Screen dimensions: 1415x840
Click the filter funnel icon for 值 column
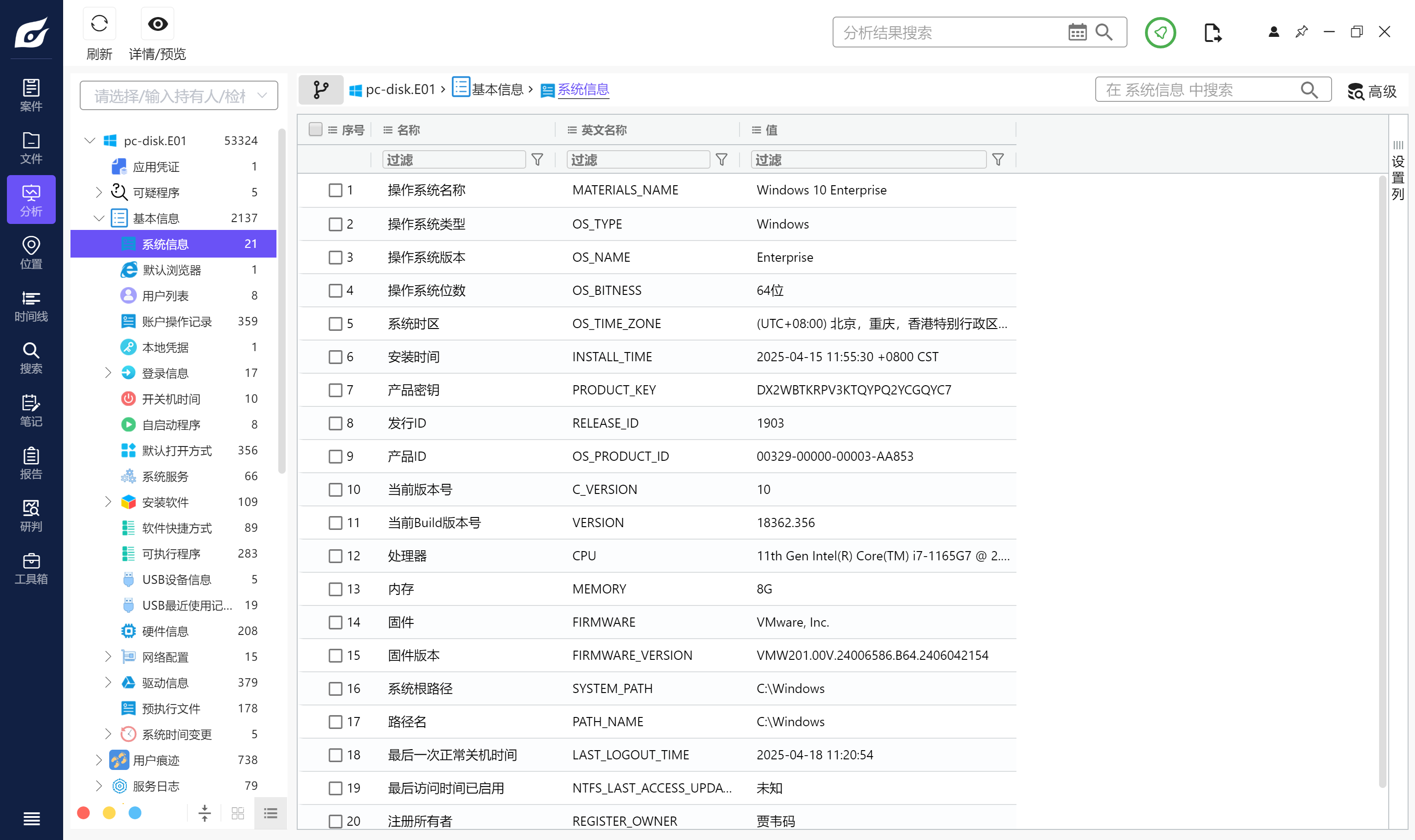998,159
